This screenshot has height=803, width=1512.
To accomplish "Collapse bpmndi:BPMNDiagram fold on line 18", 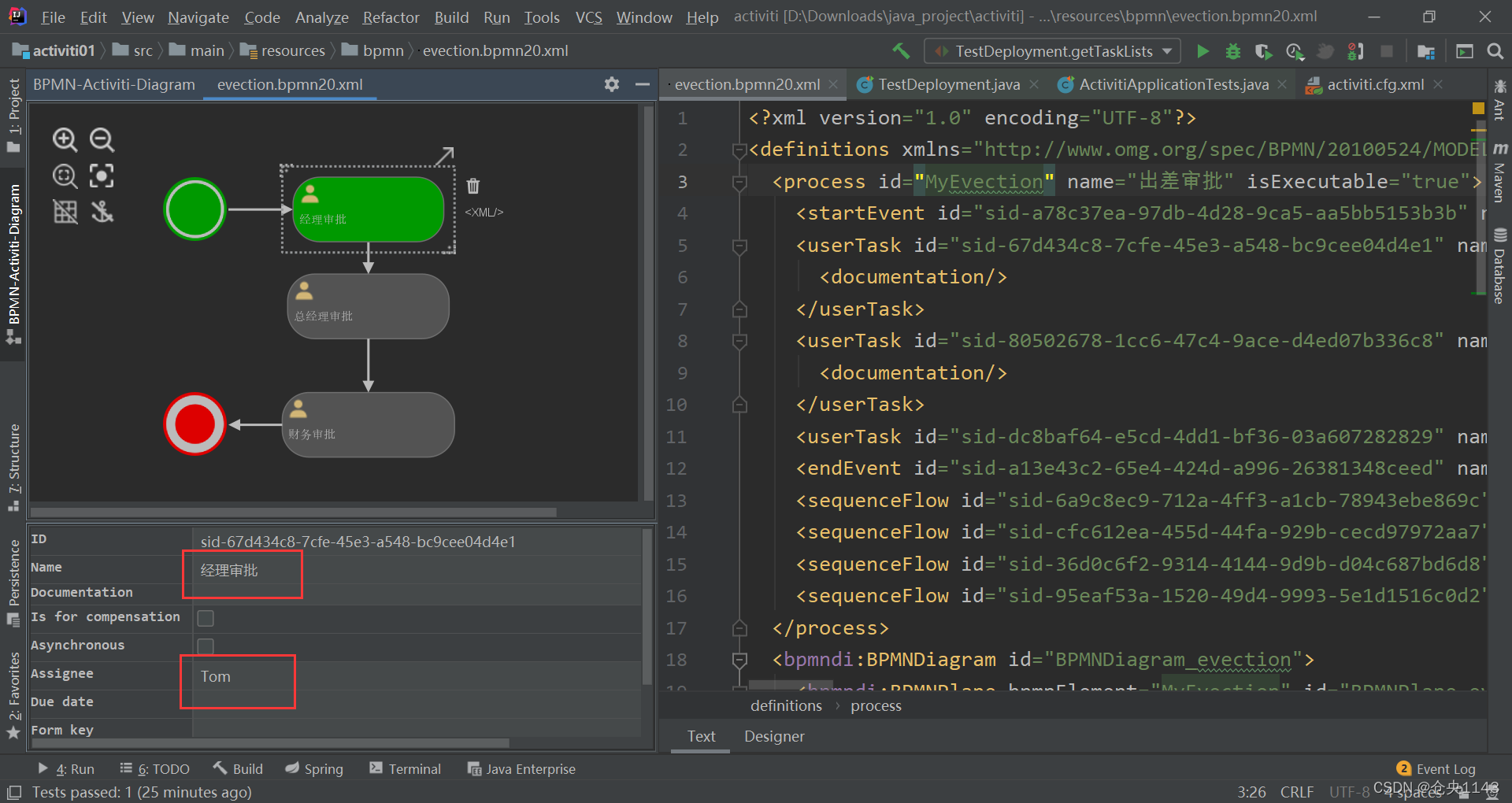I will click(739, 660).
